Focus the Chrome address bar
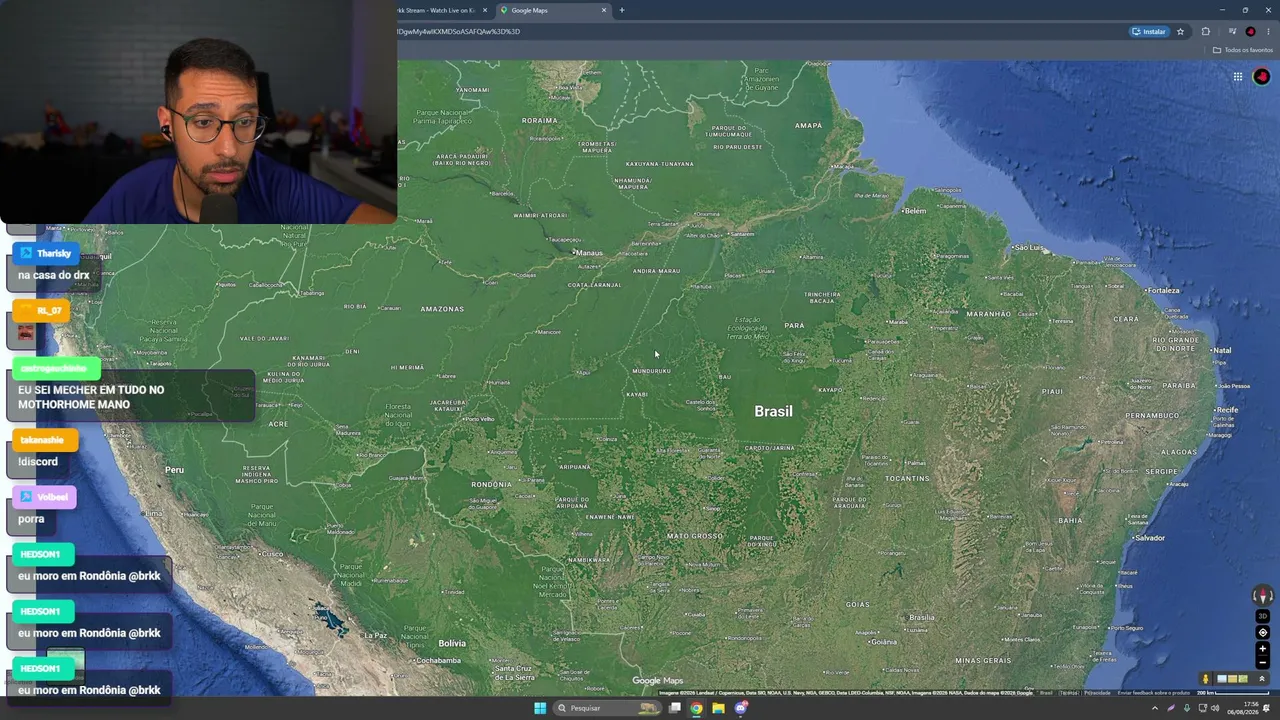 pyautogui.click(x=760, y=31)
